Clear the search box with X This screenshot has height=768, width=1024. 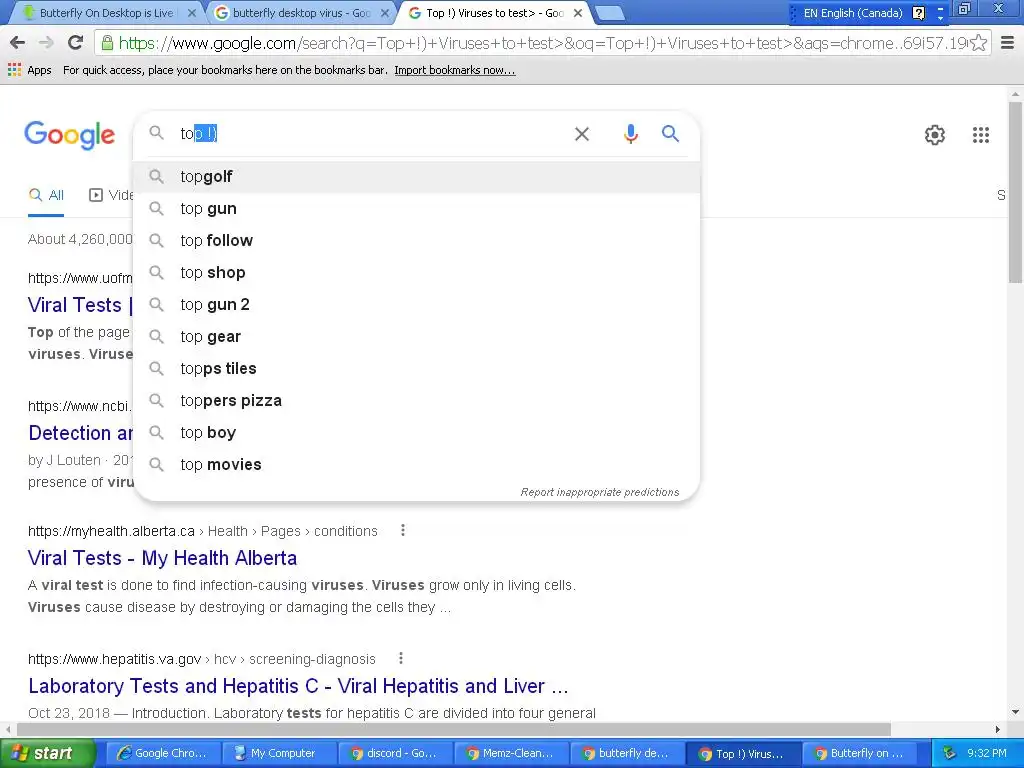(x=582, y=134)
